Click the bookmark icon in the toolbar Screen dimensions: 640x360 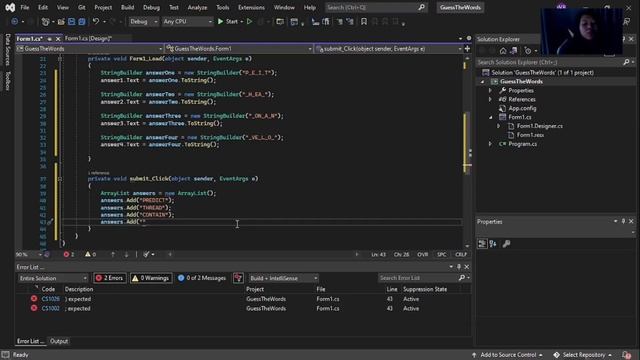coord(364,22)
